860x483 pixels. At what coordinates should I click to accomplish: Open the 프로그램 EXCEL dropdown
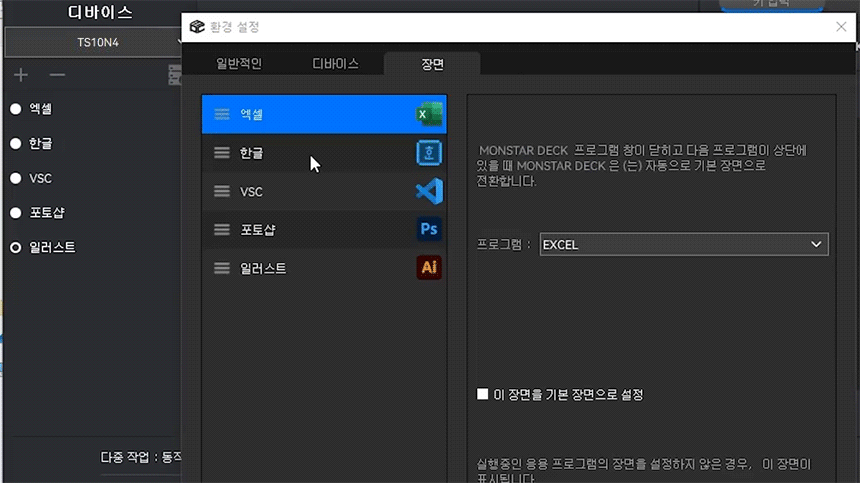click(x=683, y=244)
